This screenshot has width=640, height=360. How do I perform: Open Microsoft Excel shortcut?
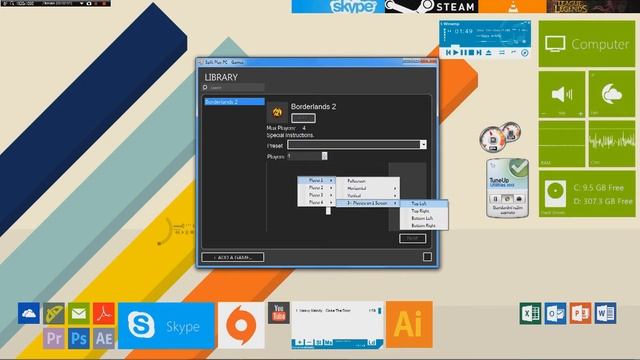point(530,313)
